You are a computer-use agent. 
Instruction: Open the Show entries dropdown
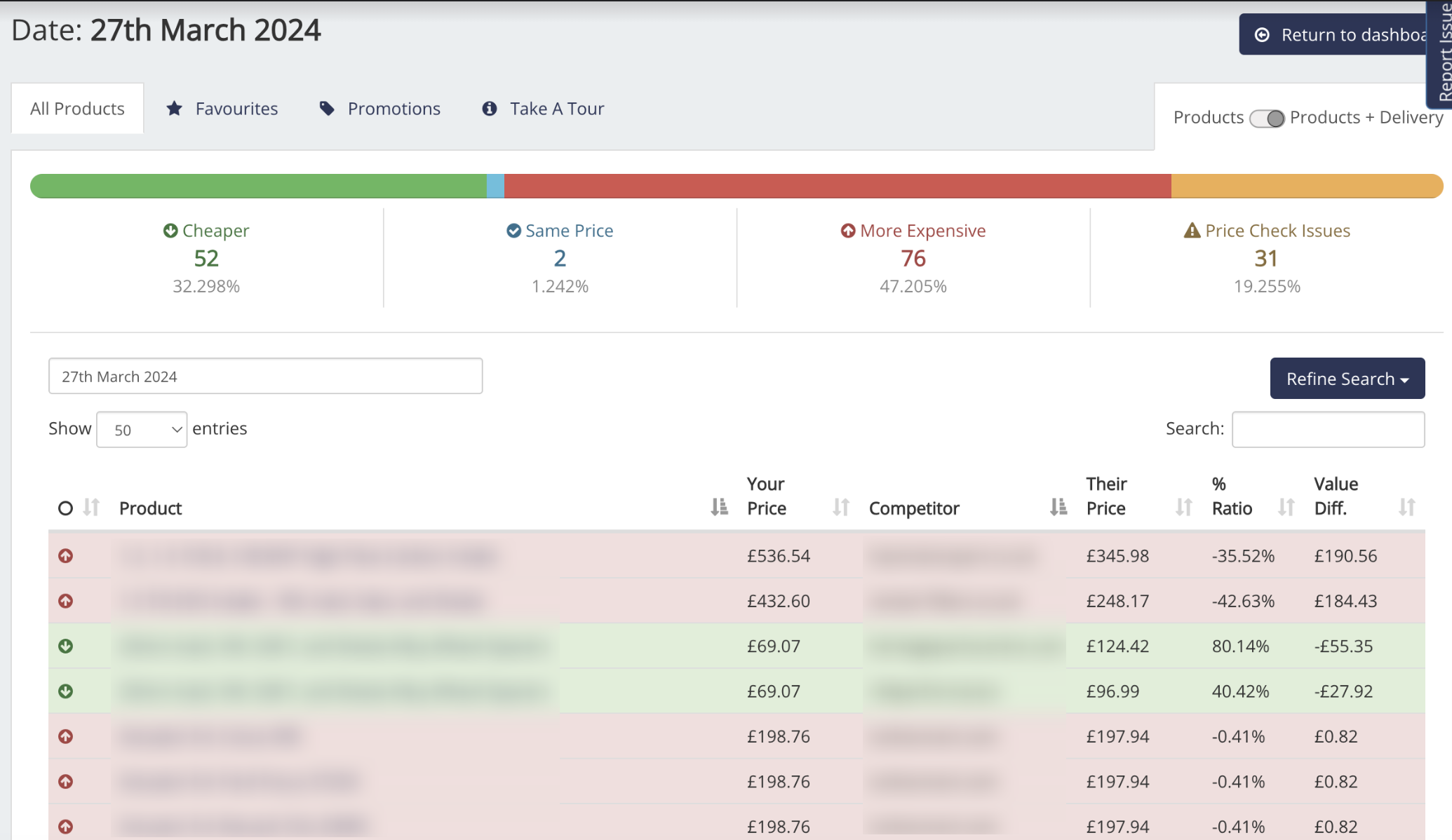(142, 430)
